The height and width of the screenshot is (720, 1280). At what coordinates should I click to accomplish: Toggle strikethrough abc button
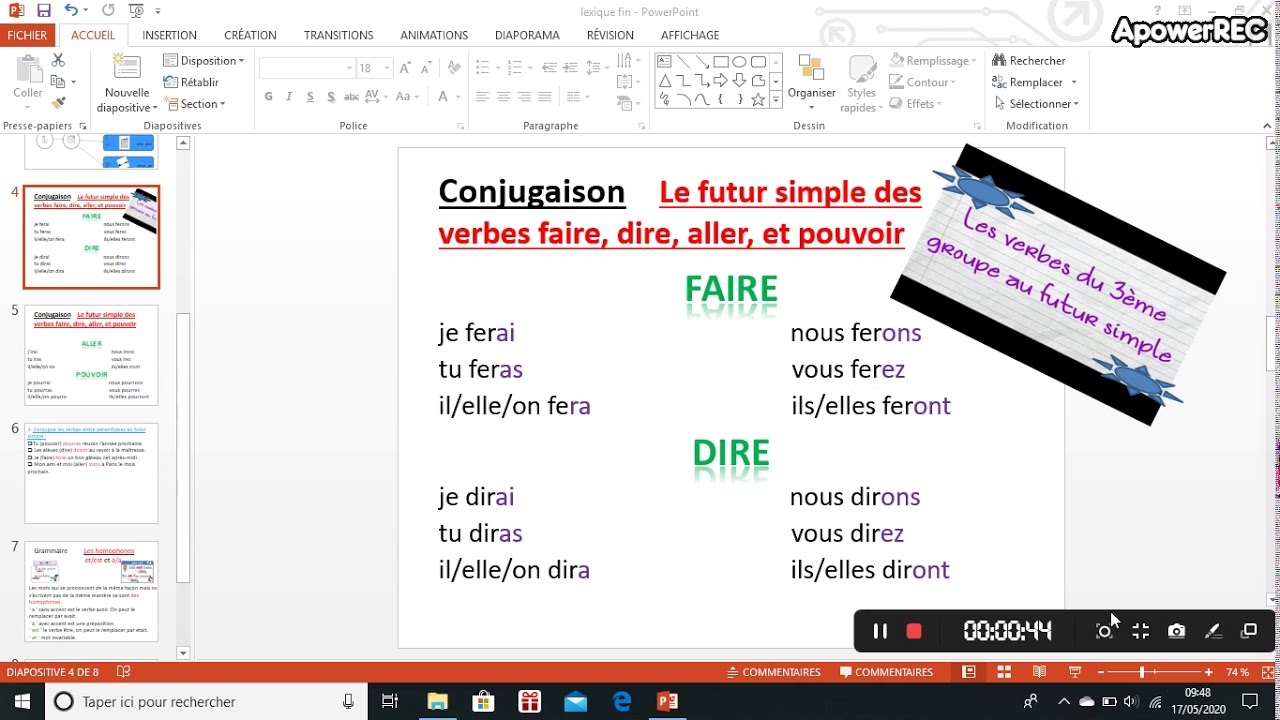point(352,97)
